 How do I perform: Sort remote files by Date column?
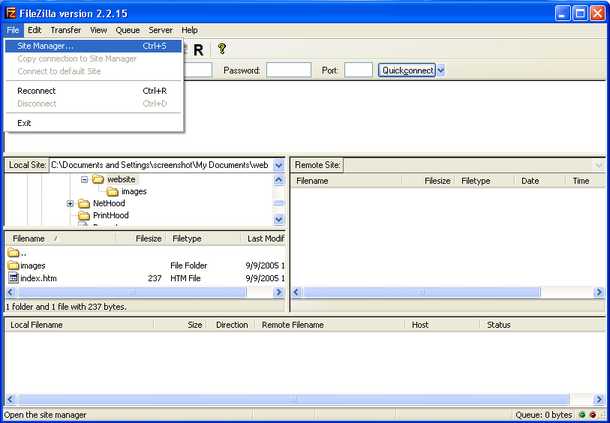click(540, 181)
